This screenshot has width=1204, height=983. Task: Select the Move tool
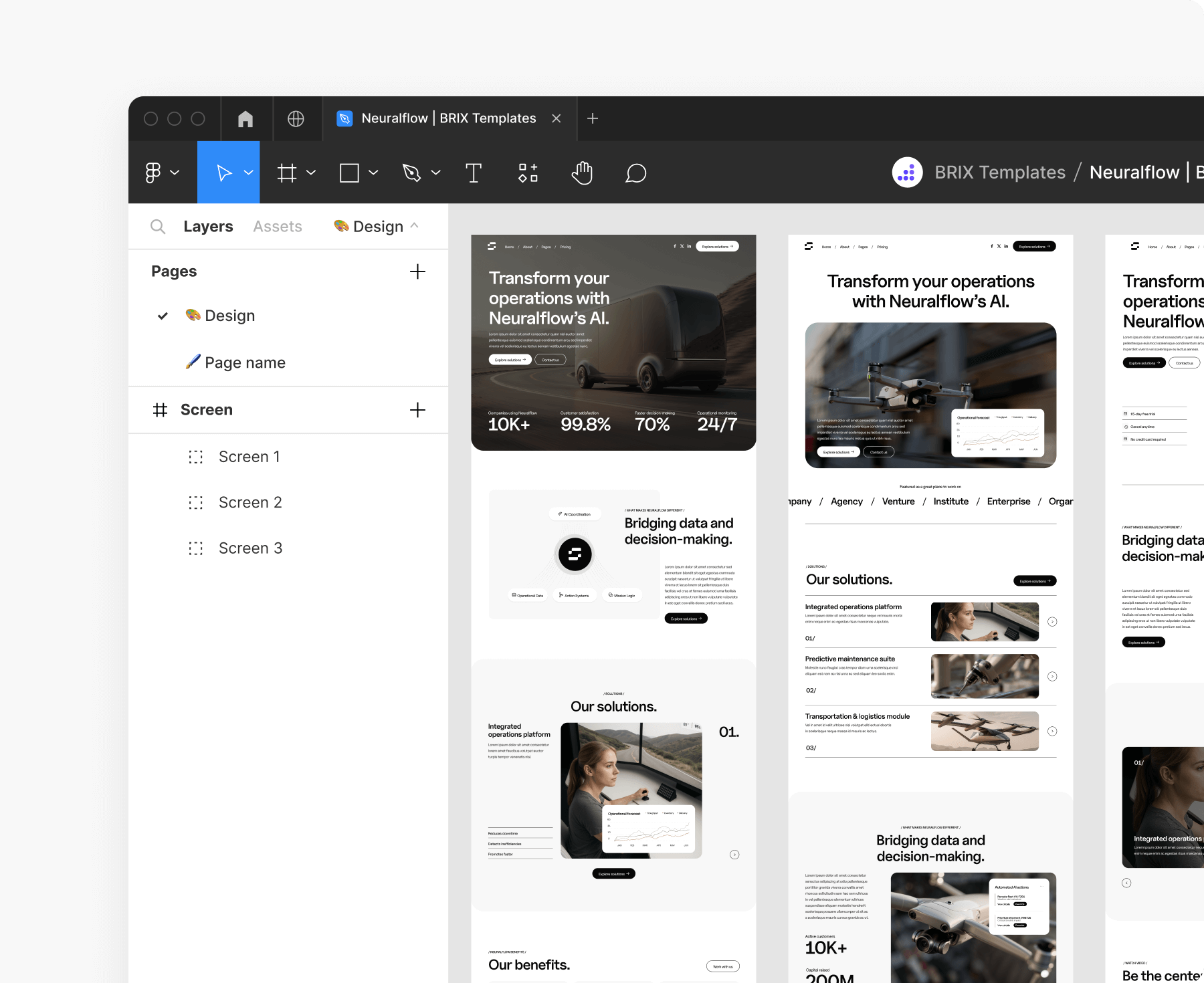224,173
